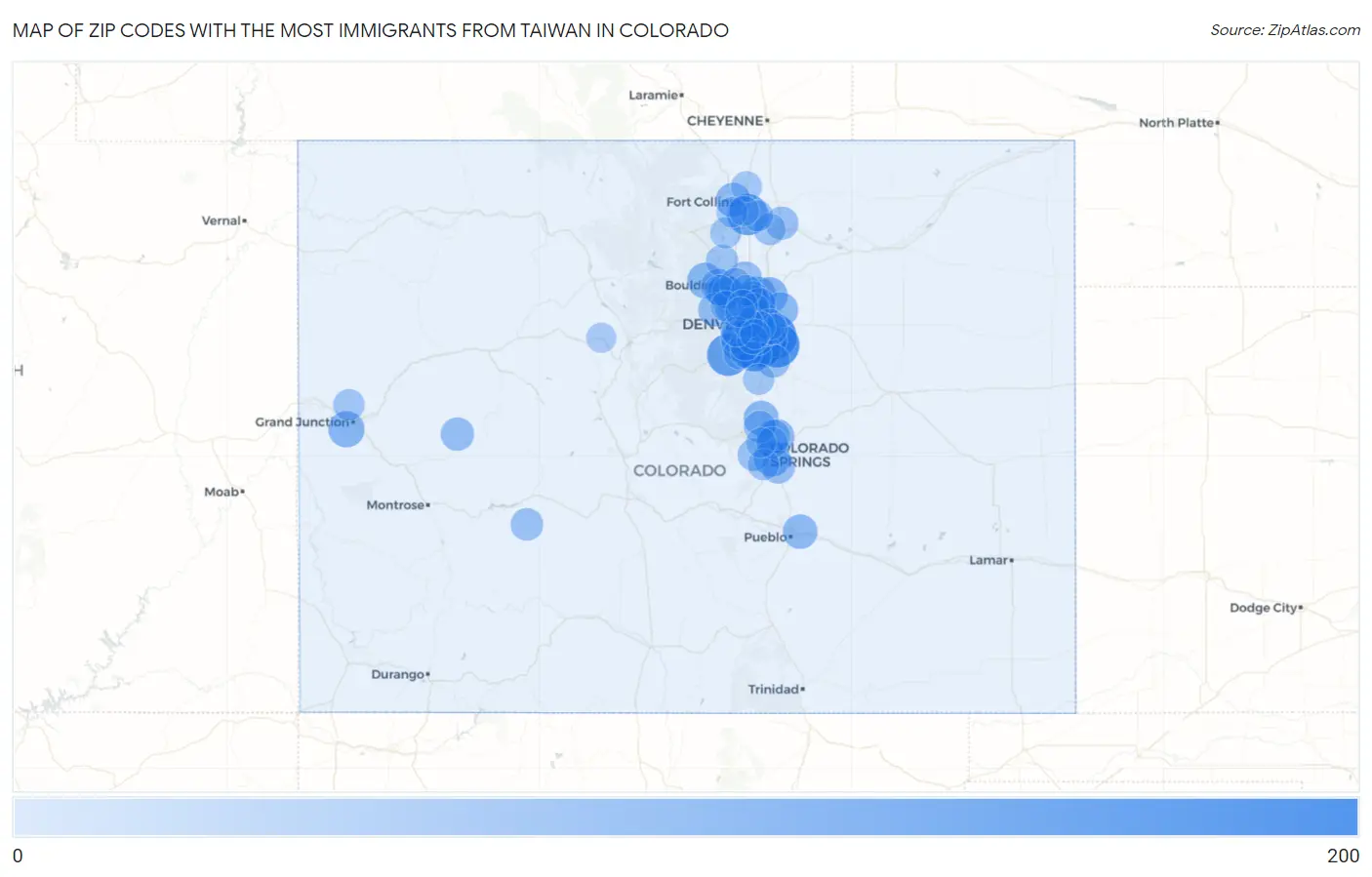The width and height of the screenshot is (1372, 877).
Task: Click the bubble north of Grand Junction
Action: click(348, 404)
